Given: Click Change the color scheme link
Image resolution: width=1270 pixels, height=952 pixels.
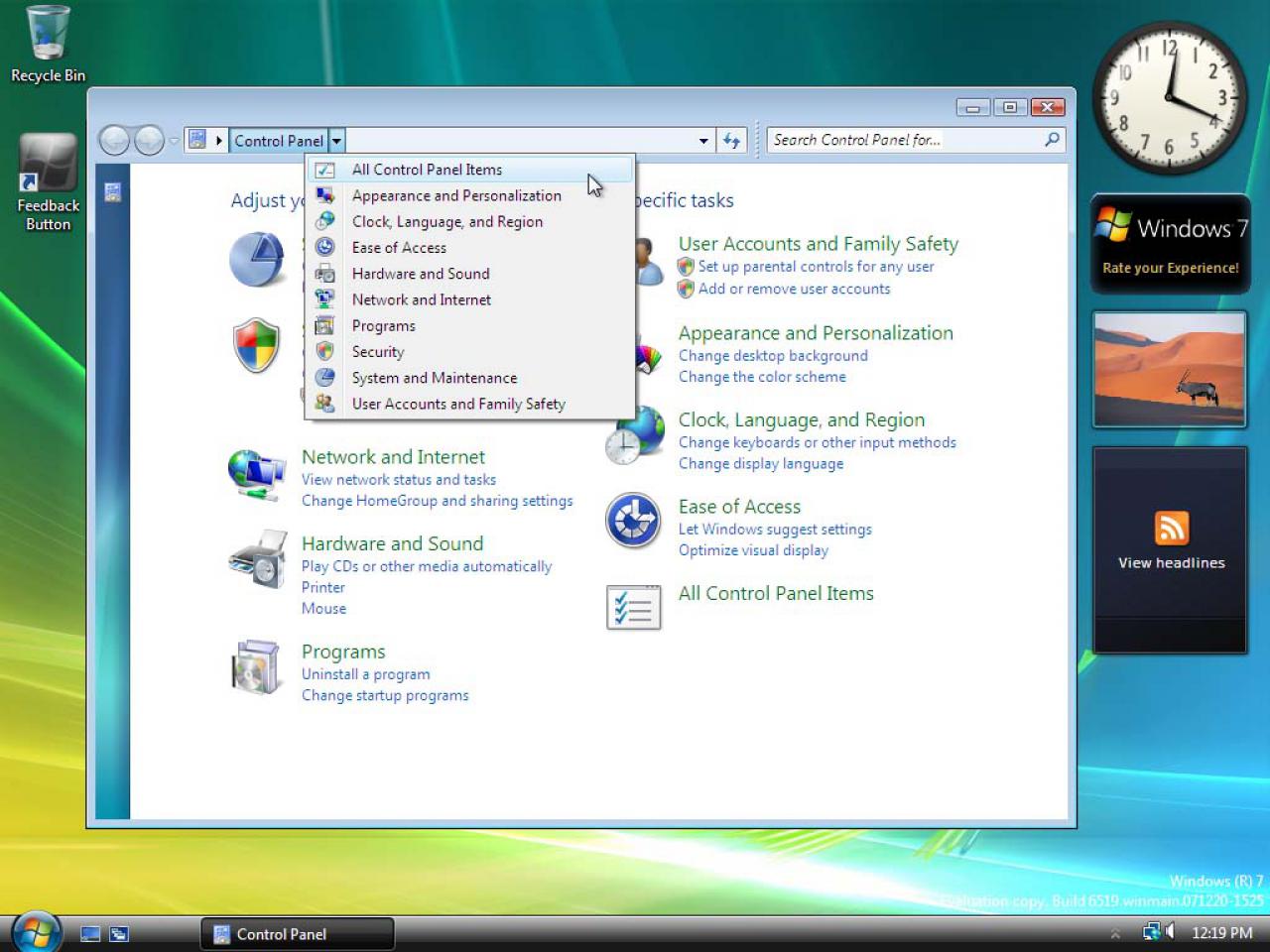Looking at the screenshot, I should coord(762,377).
